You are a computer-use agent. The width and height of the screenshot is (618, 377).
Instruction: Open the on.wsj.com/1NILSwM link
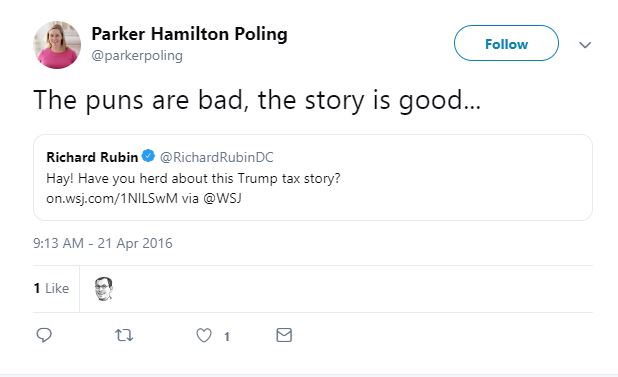tap(112, 198)
